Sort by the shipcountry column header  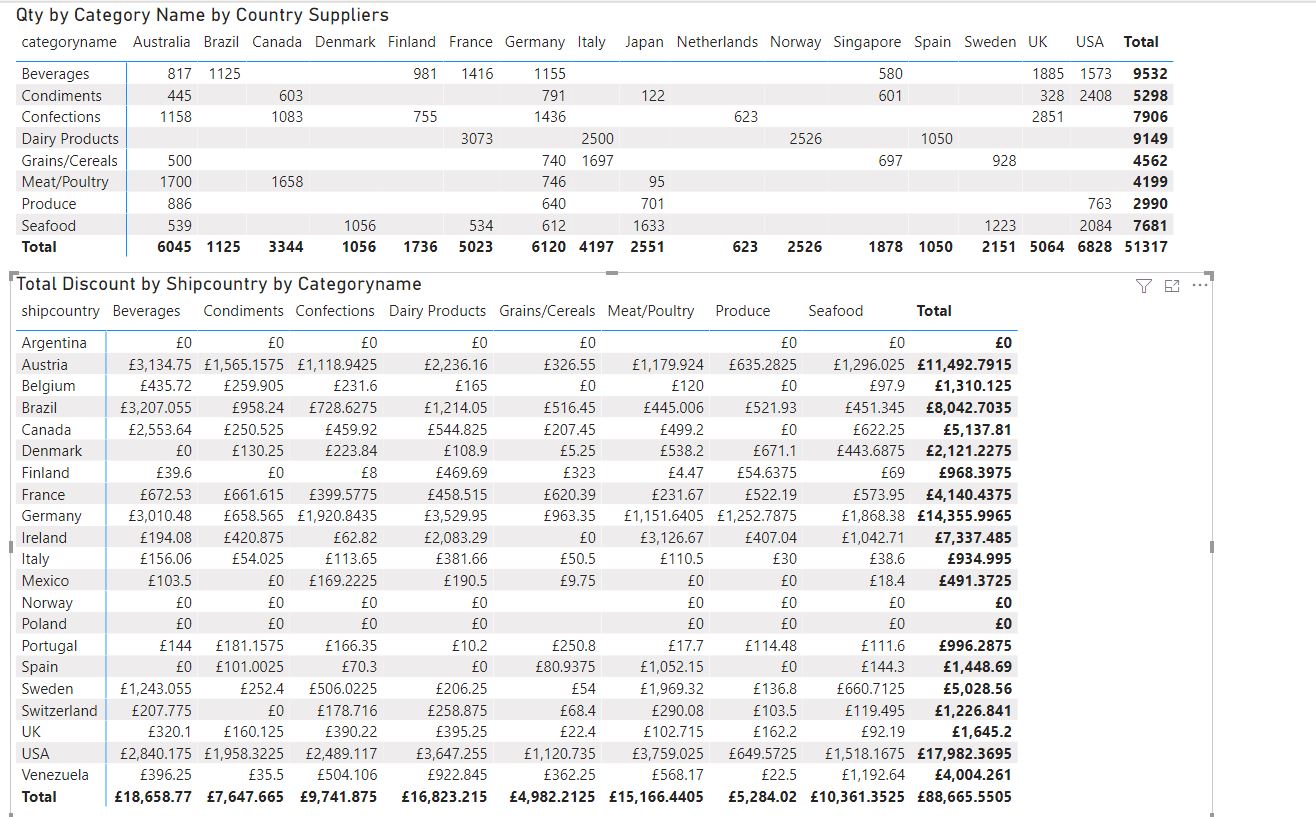point(60,311)
